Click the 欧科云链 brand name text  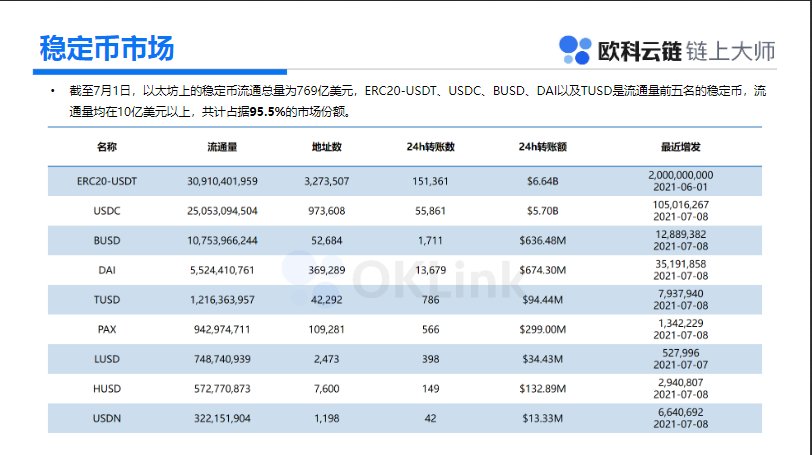point(640,51)
